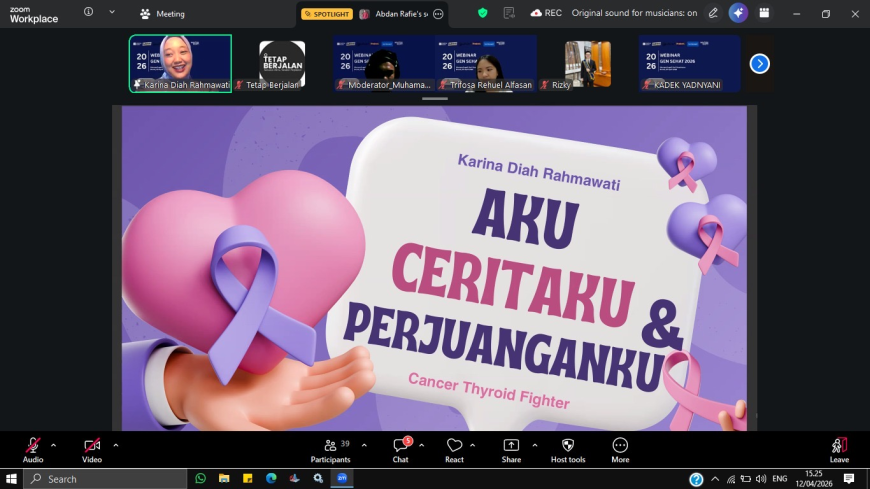Select Karina Diah Rahmawati video thumbnail
Viewport: 870px width, 489px height.
pyautogui.click(x=180, y=63)
